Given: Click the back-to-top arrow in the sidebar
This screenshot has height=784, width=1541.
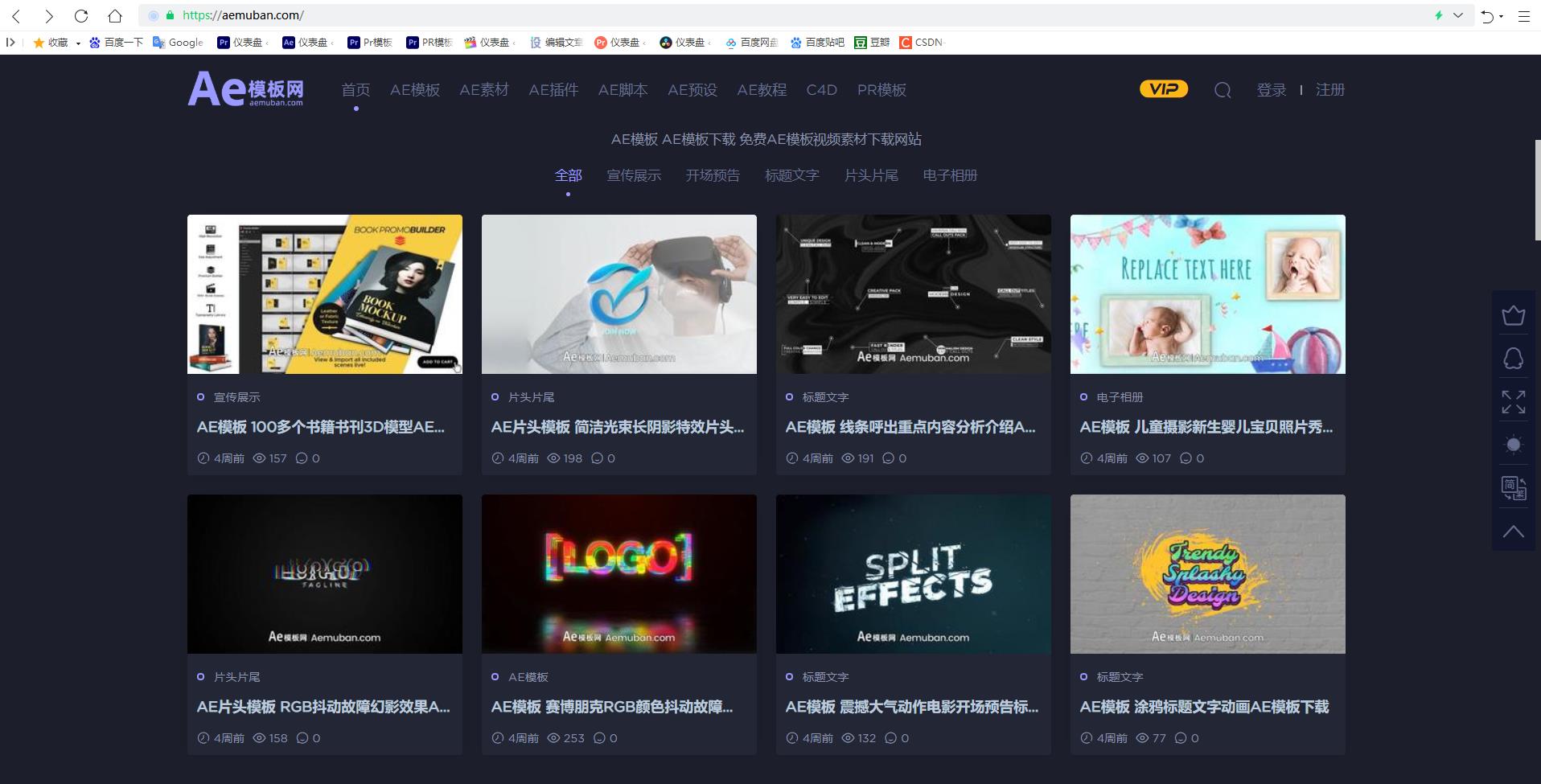Looking at the screenshot, I should point(1513,531).
